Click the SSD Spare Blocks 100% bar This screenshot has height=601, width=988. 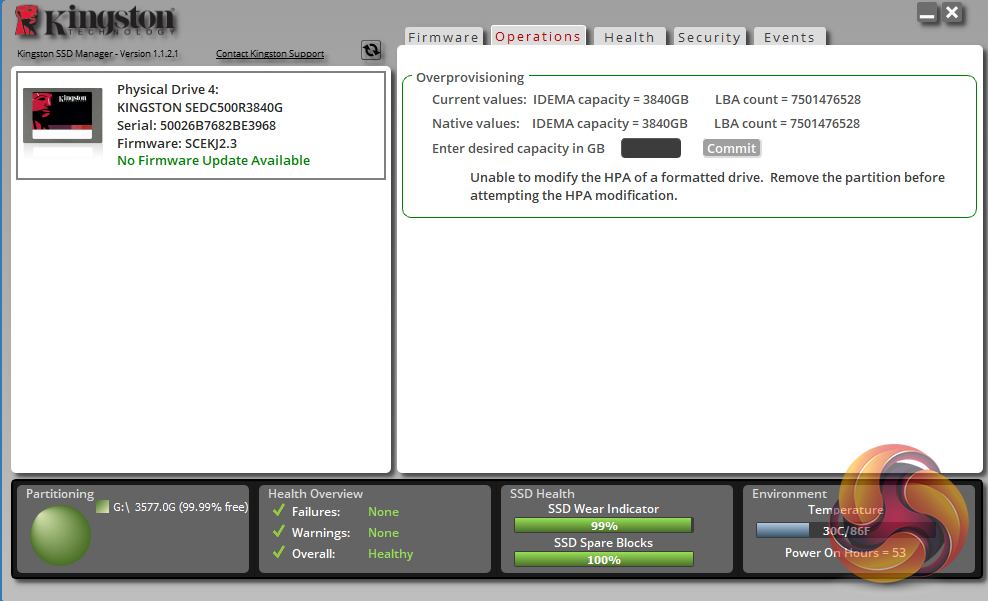coord(604,559)
